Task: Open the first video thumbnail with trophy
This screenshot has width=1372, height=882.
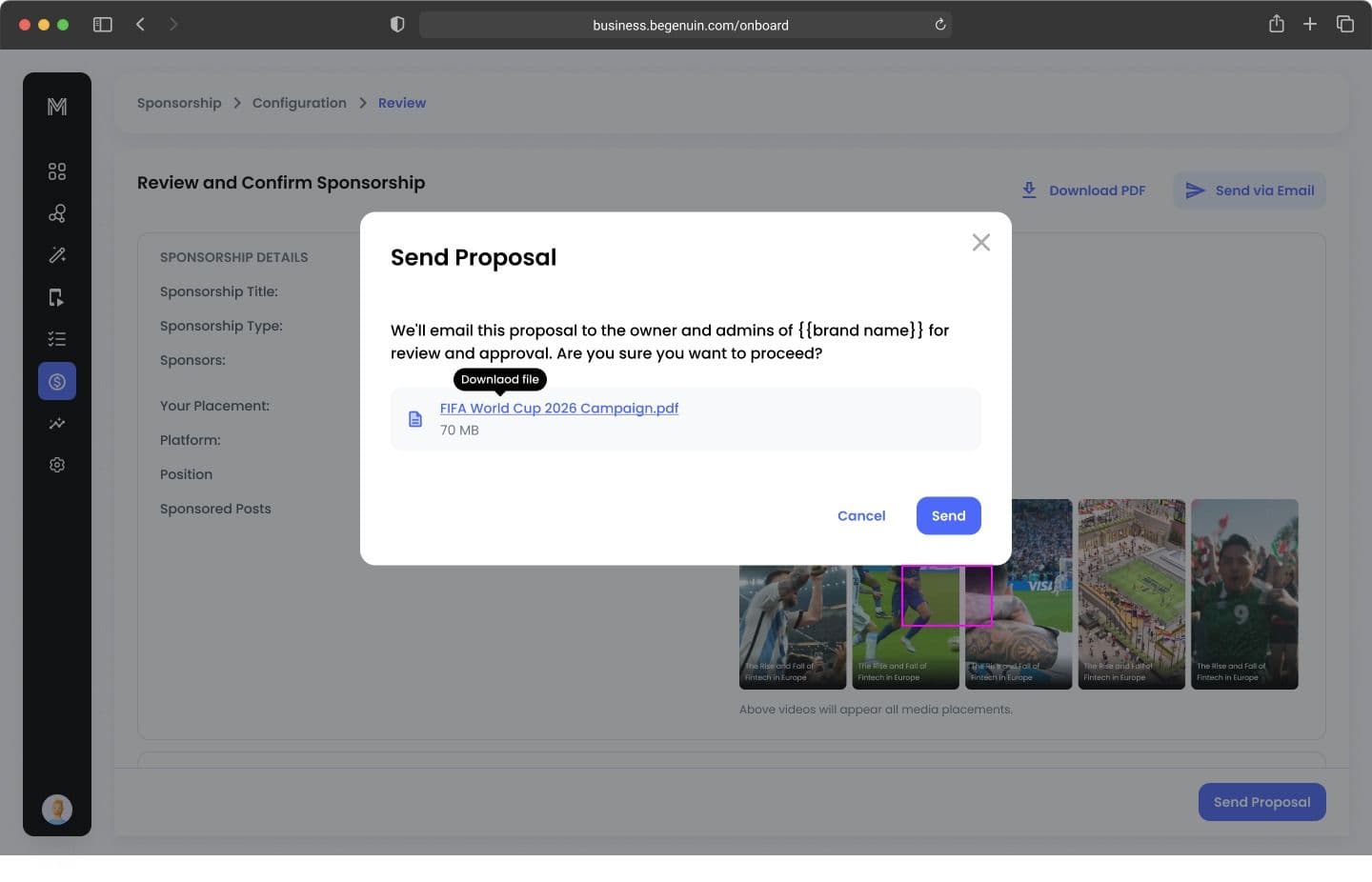Action: pos(793,627)
